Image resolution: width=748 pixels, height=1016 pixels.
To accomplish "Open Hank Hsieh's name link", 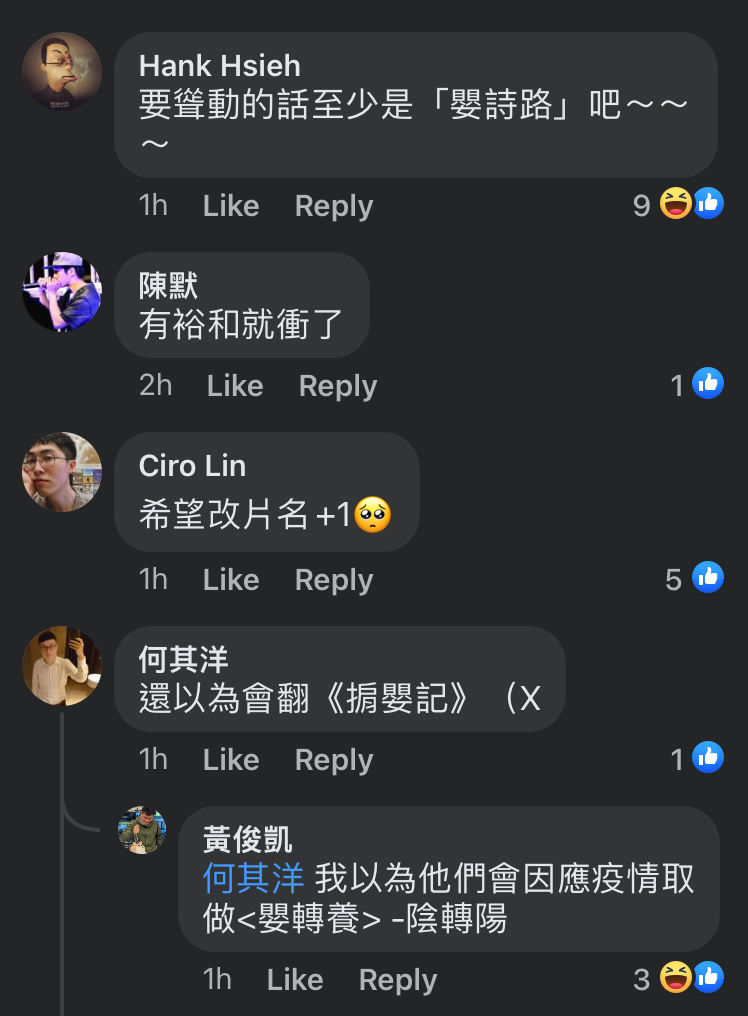I will (220, 66).
